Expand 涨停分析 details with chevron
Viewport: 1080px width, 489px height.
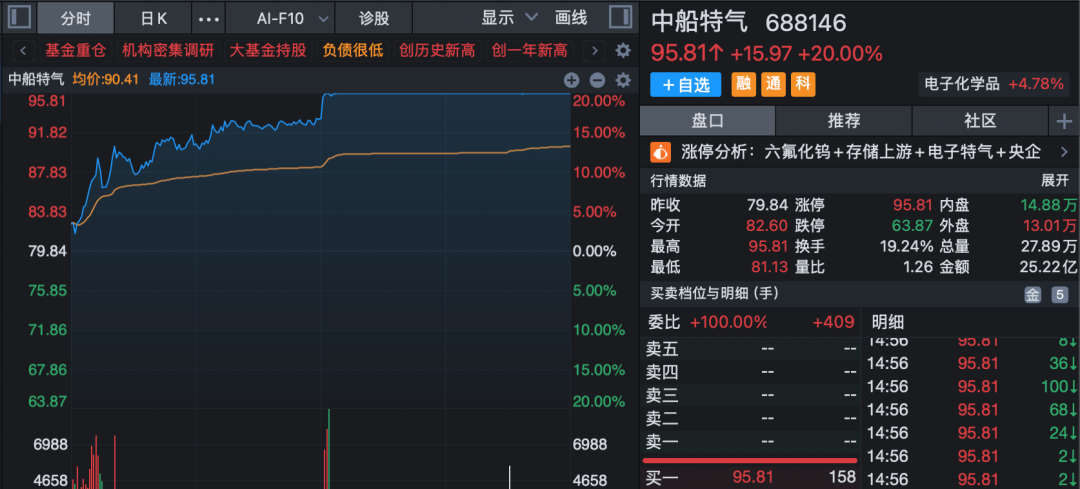tap(1063, 152)
